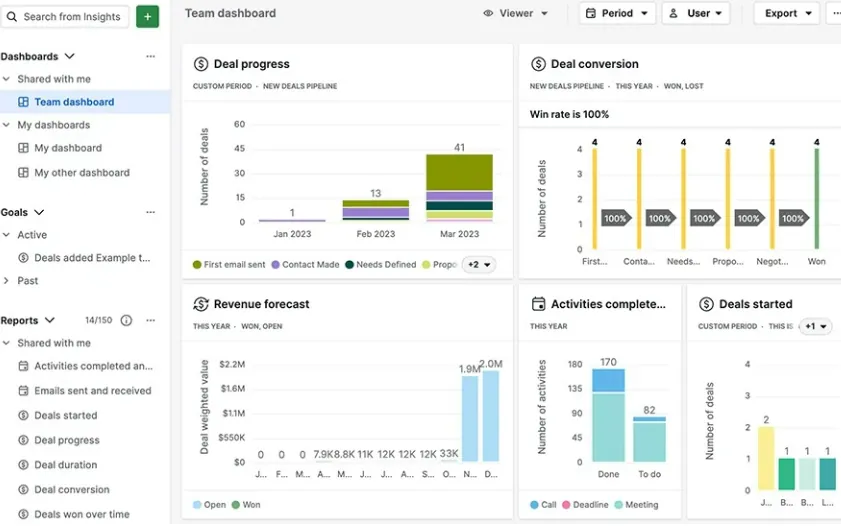
Task: Expand the Past goals group
Action: pos(6,280)
